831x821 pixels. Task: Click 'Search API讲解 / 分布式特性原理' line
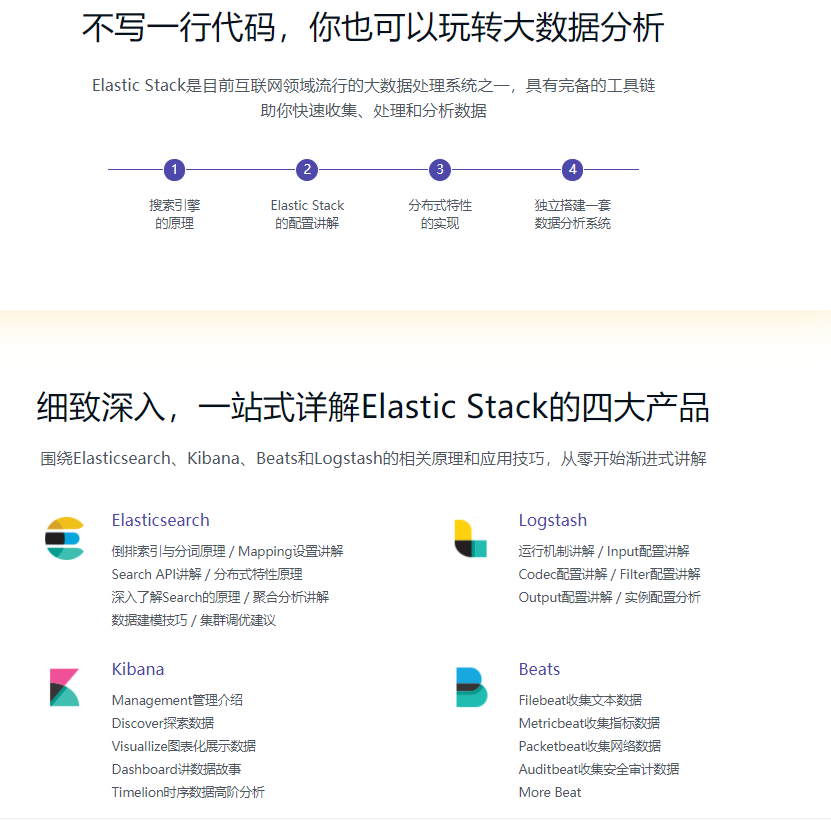(207, 574)
